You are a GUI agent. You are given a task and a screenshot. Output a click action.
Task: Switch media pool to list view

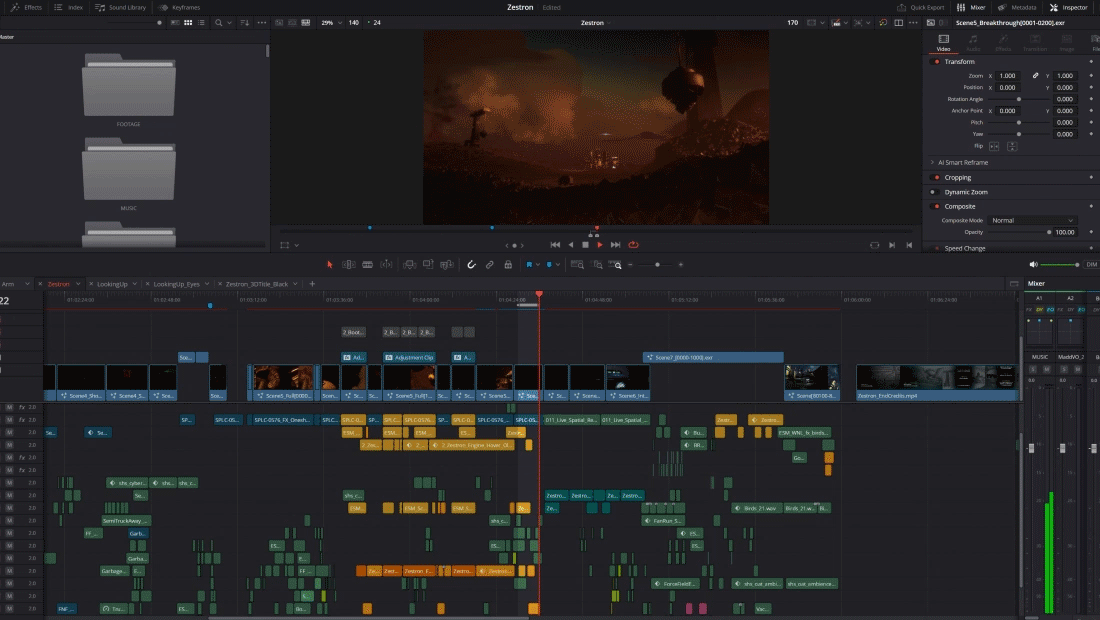[201, 22]
